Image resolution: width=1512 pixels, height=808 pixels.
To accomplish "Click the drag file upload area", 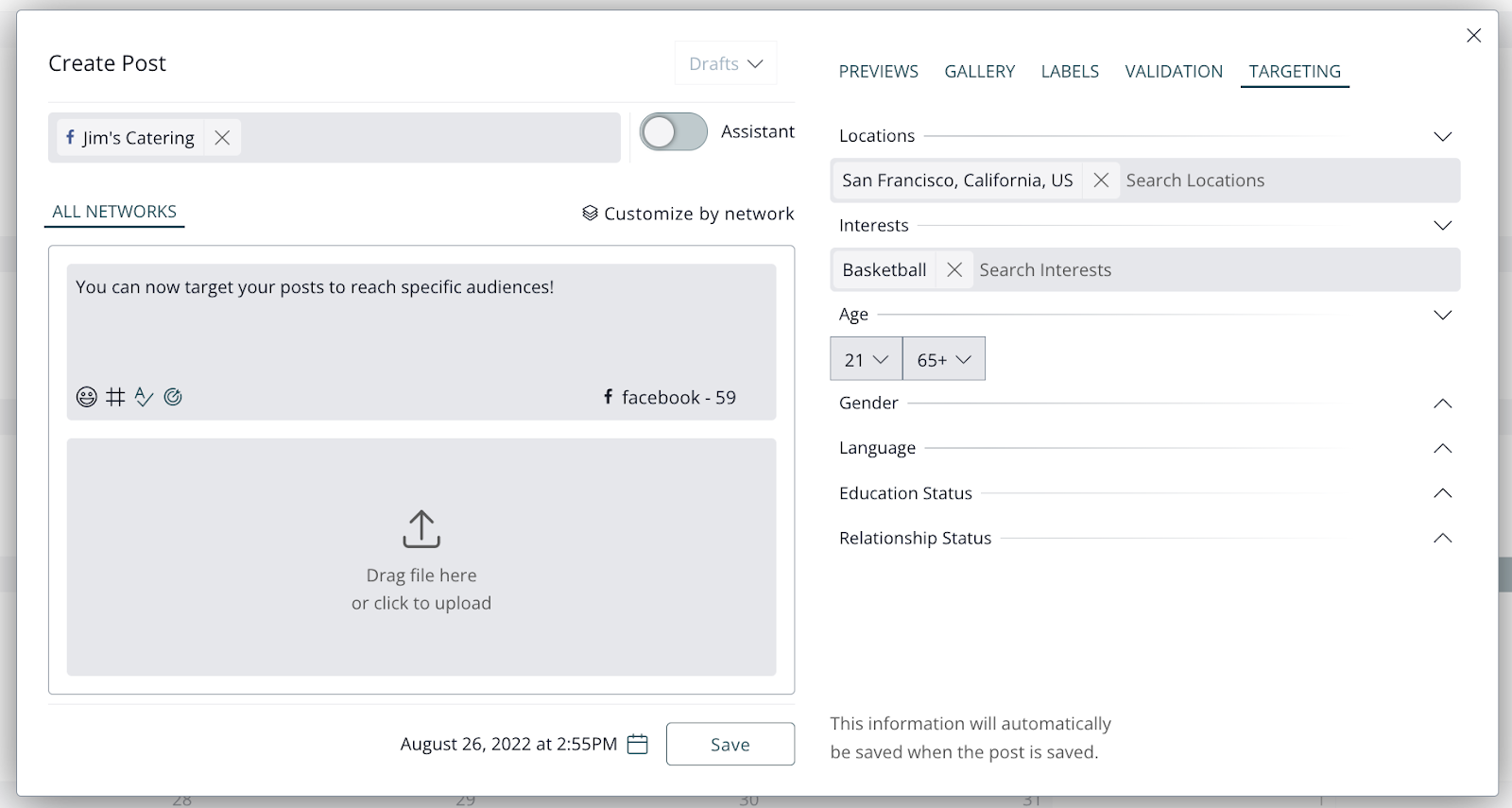I will (x=421, y=557).
